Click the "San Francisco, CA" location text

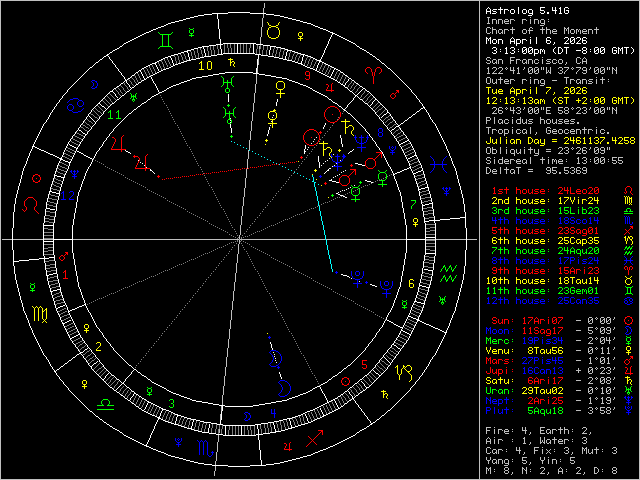point(537,60)
